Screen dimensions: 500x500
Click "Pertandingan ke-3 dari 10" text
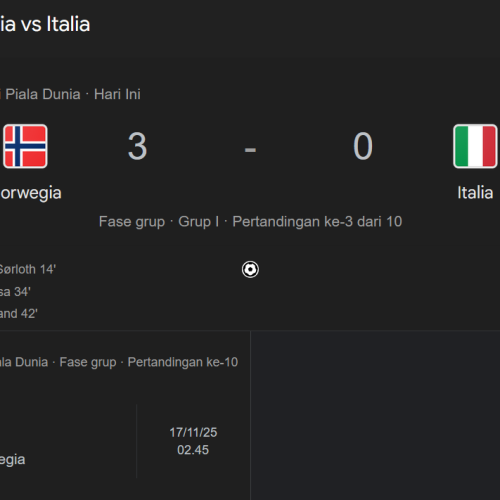317,222
